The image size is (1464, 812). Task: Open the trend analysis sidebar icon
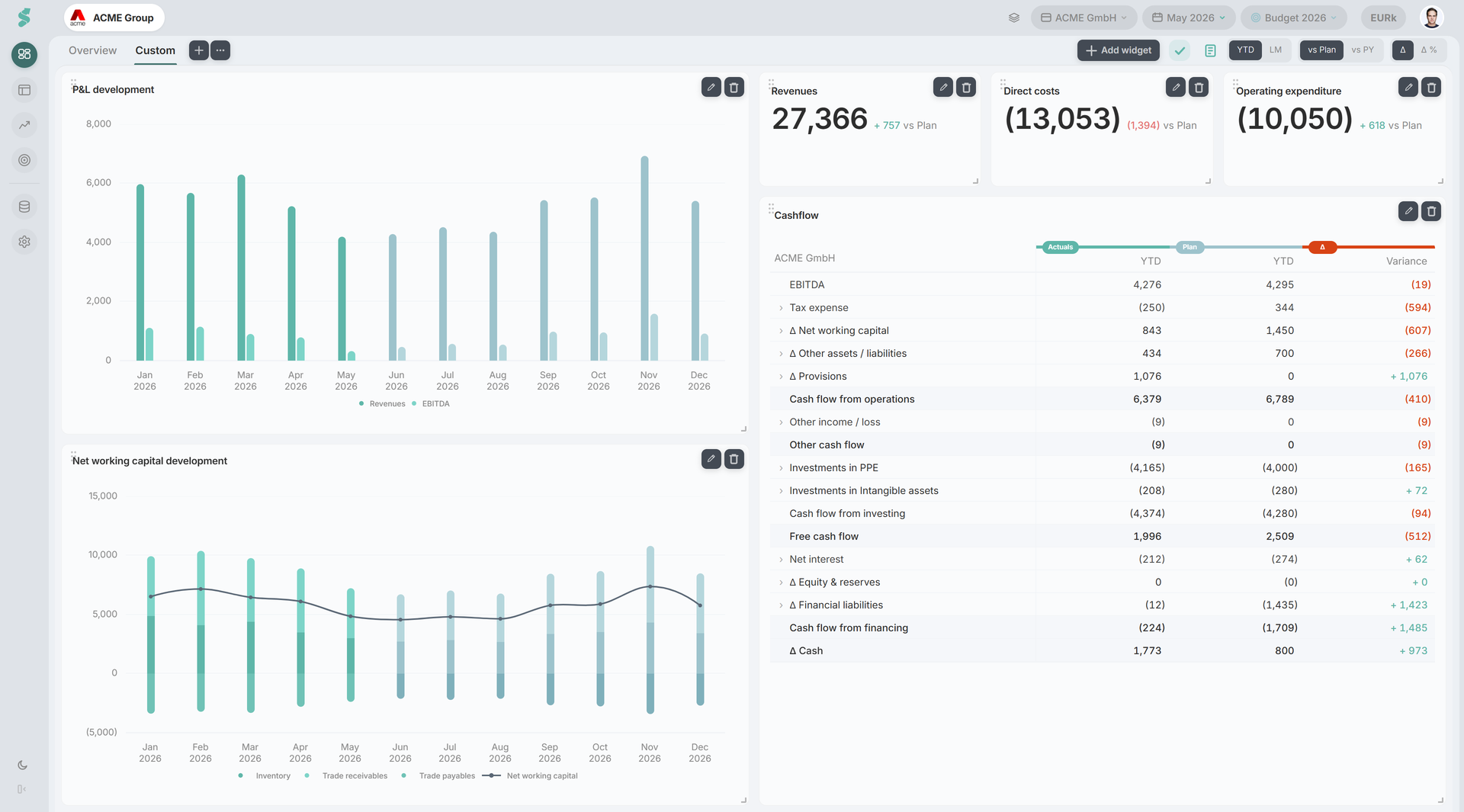tap(24, 125)
